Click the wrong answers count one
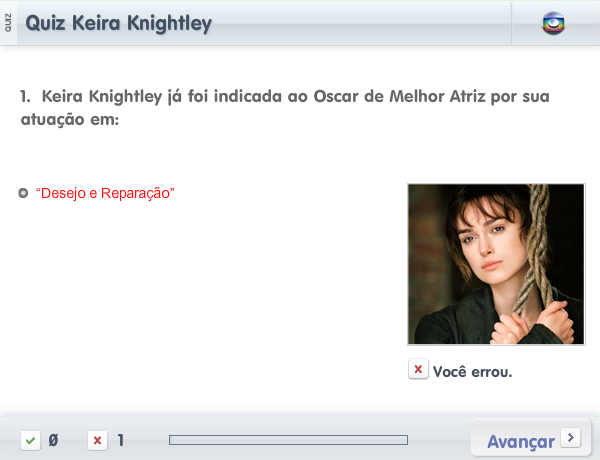 click(121, 440)
